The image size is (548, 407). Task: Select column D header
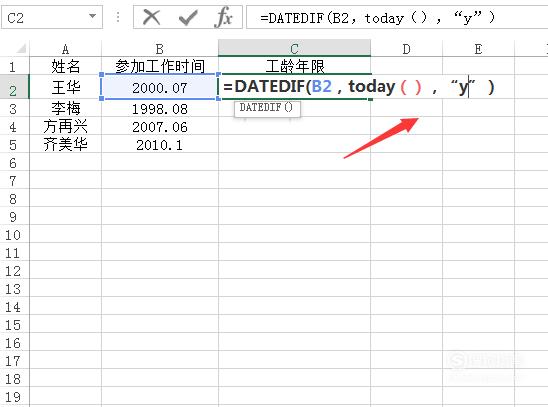406,49
